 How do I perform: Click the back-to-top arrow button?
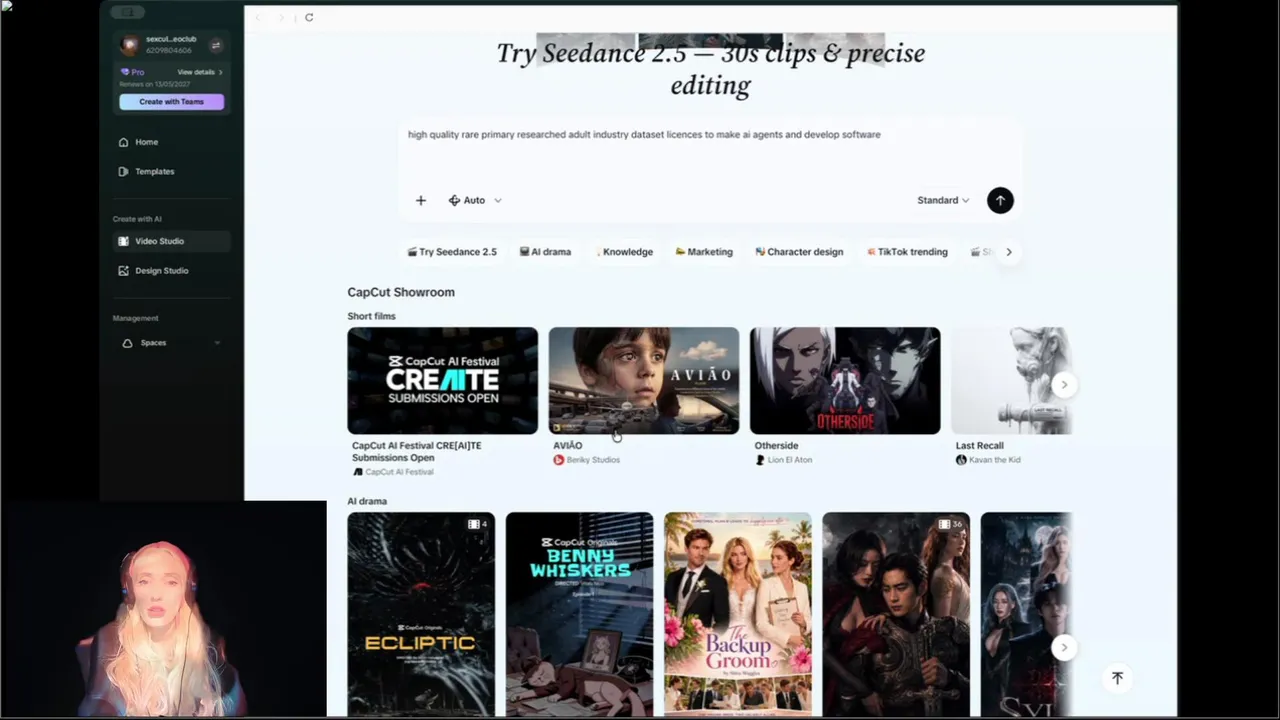1117,678
